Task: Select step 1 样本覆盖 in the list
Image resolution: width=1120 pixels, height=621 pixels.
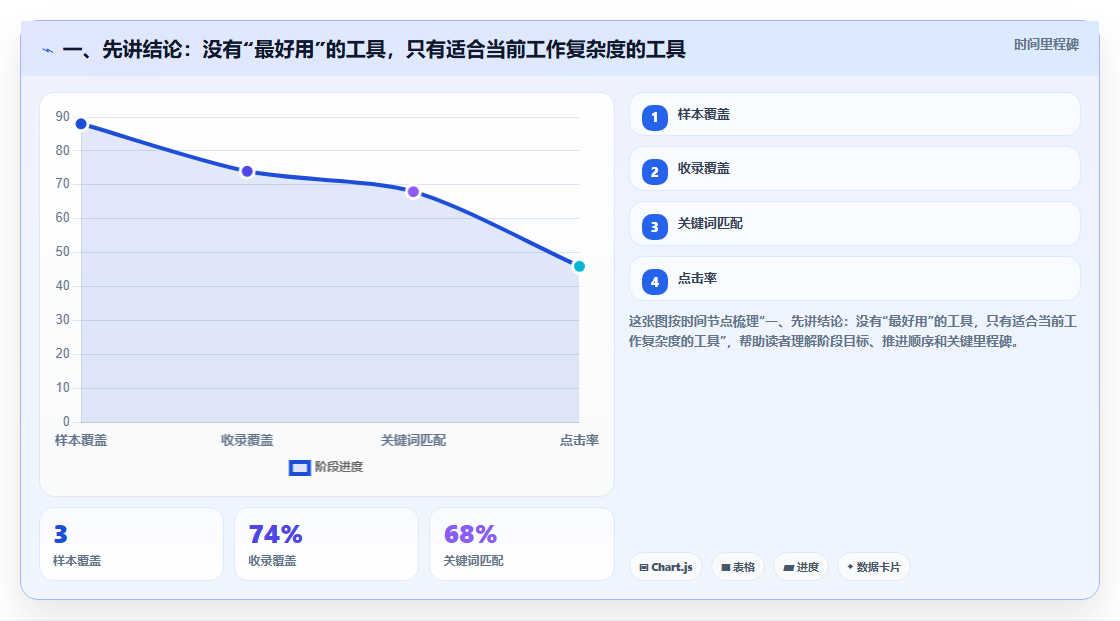Action: pos(854,114)
